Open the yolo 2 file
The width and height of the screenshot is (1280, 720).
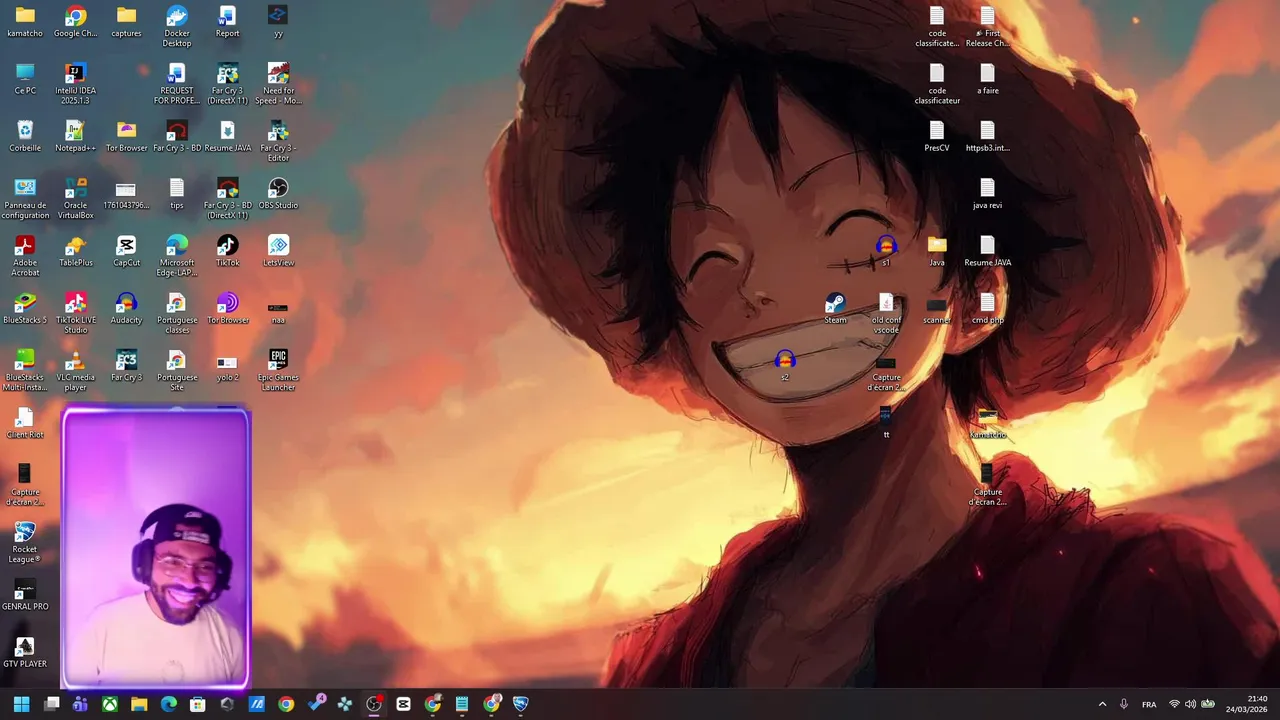click(227, 366)
